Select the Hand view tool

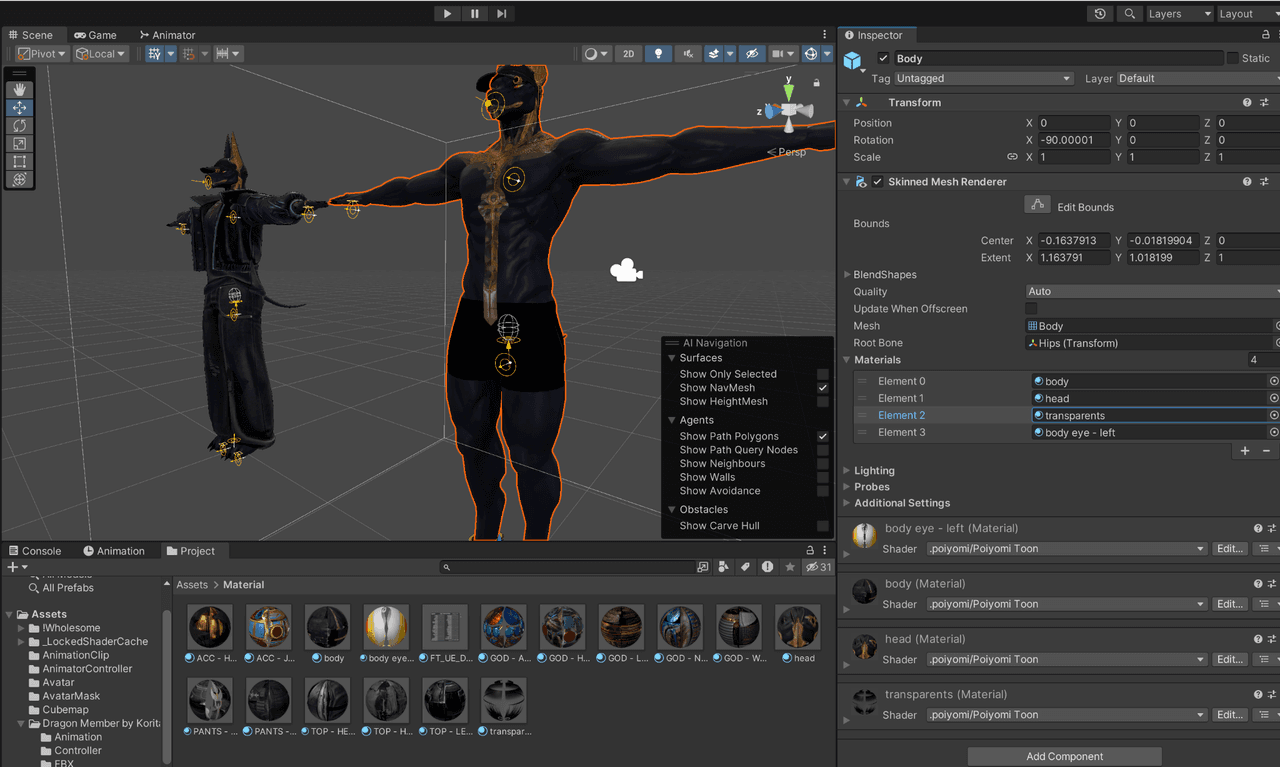point(19,90)
